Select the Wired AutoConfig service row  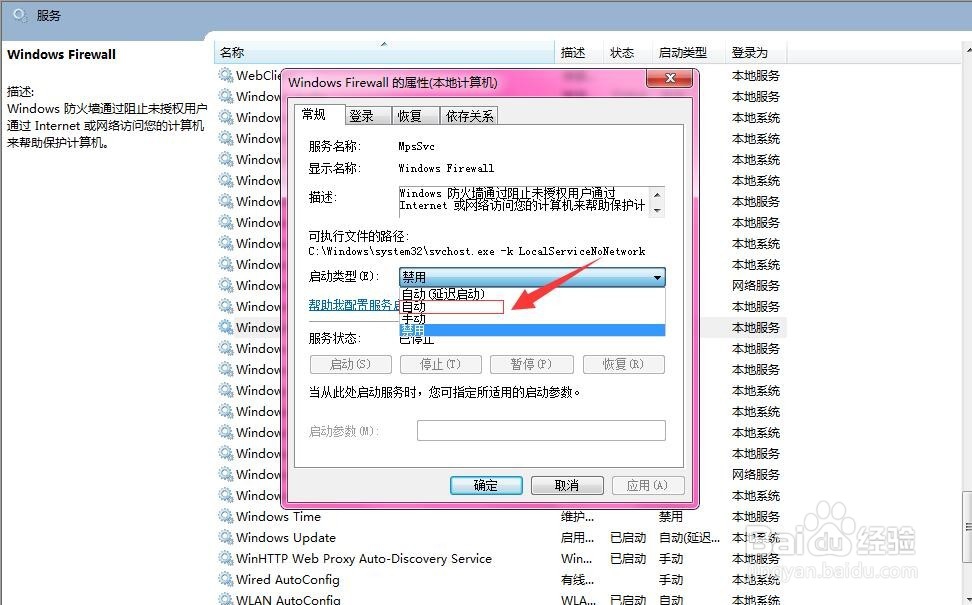(501, 580)
